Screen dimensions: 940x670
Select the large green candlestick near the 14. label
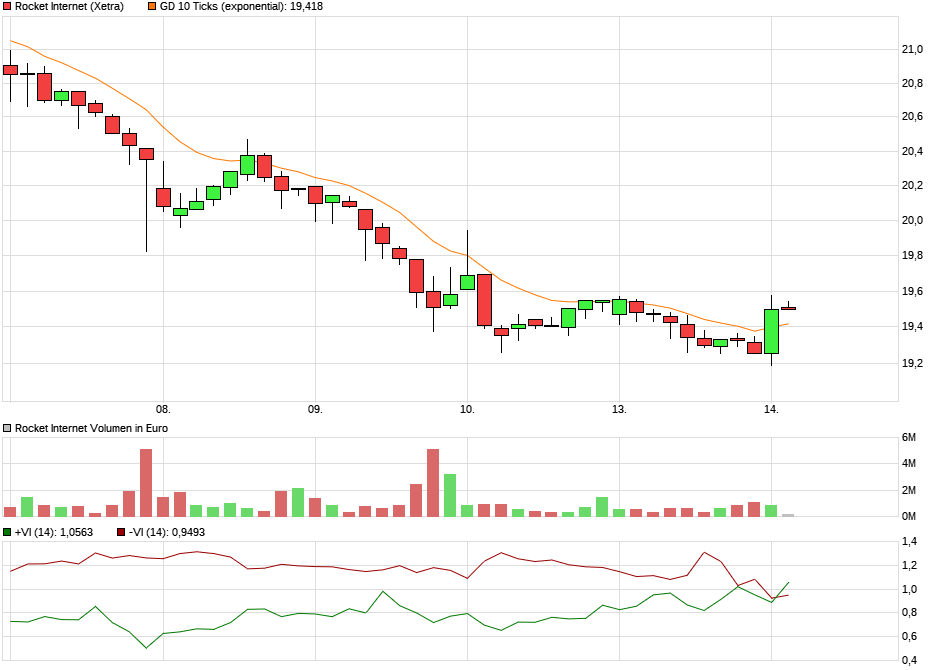point(769,332)
